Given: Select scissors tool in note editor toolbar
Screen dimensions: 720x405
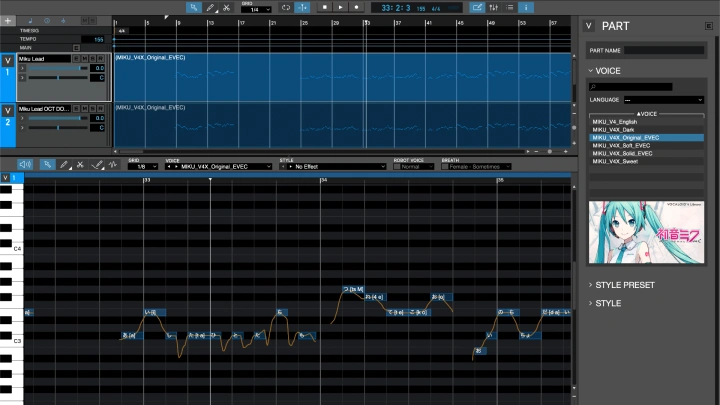Looking at the screenshot, I should [80, 164].
